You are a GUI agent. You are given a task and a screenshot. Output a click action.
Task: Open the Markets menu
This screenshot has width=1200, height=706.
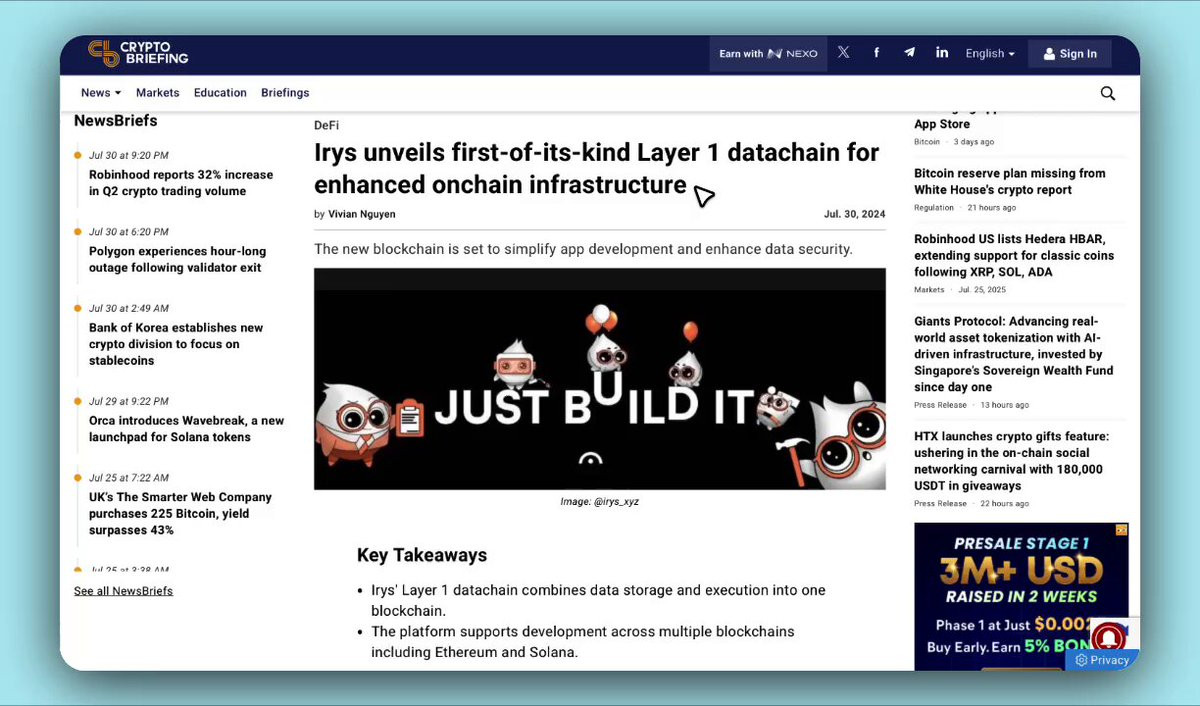tap(158, 93)
